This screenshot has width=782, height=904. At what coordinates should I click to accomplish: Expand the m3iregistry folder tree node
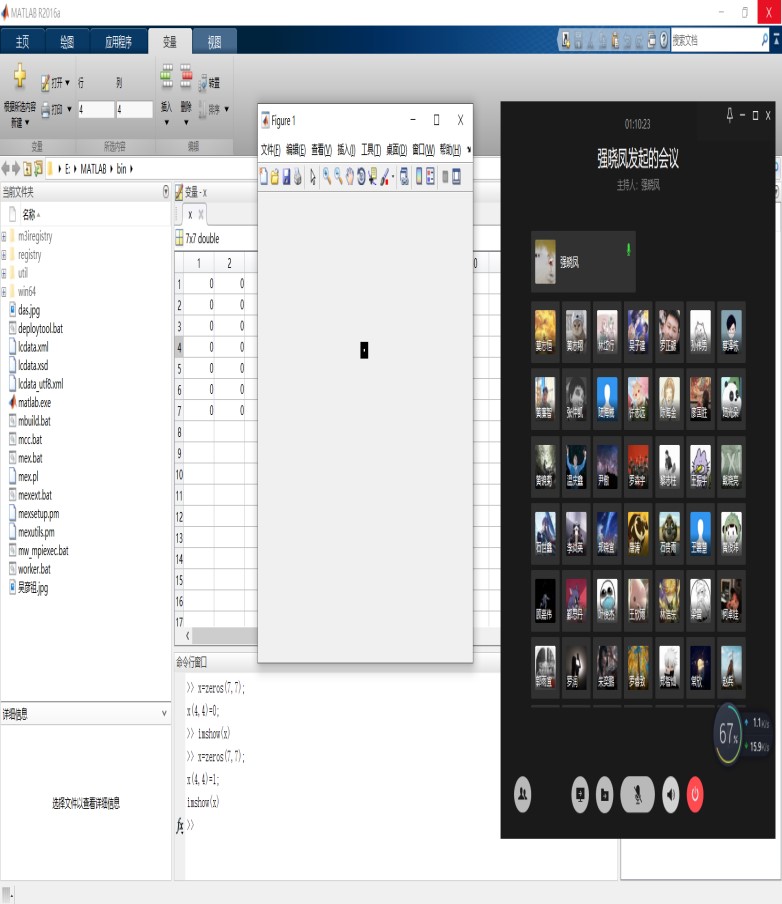coord(5,237)
